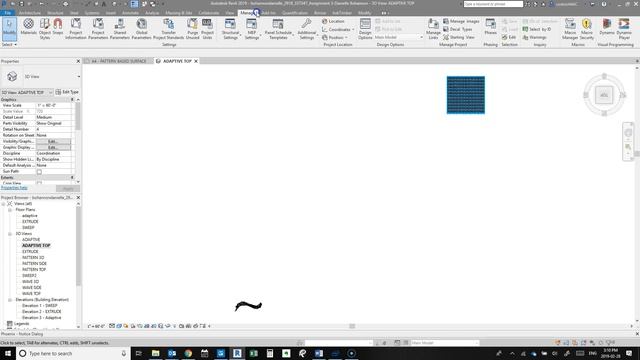The height and width of the screenshot is (360, 640).
Task: Close the ADAPTIVE TOP view tab
Action: pos(196,61)
